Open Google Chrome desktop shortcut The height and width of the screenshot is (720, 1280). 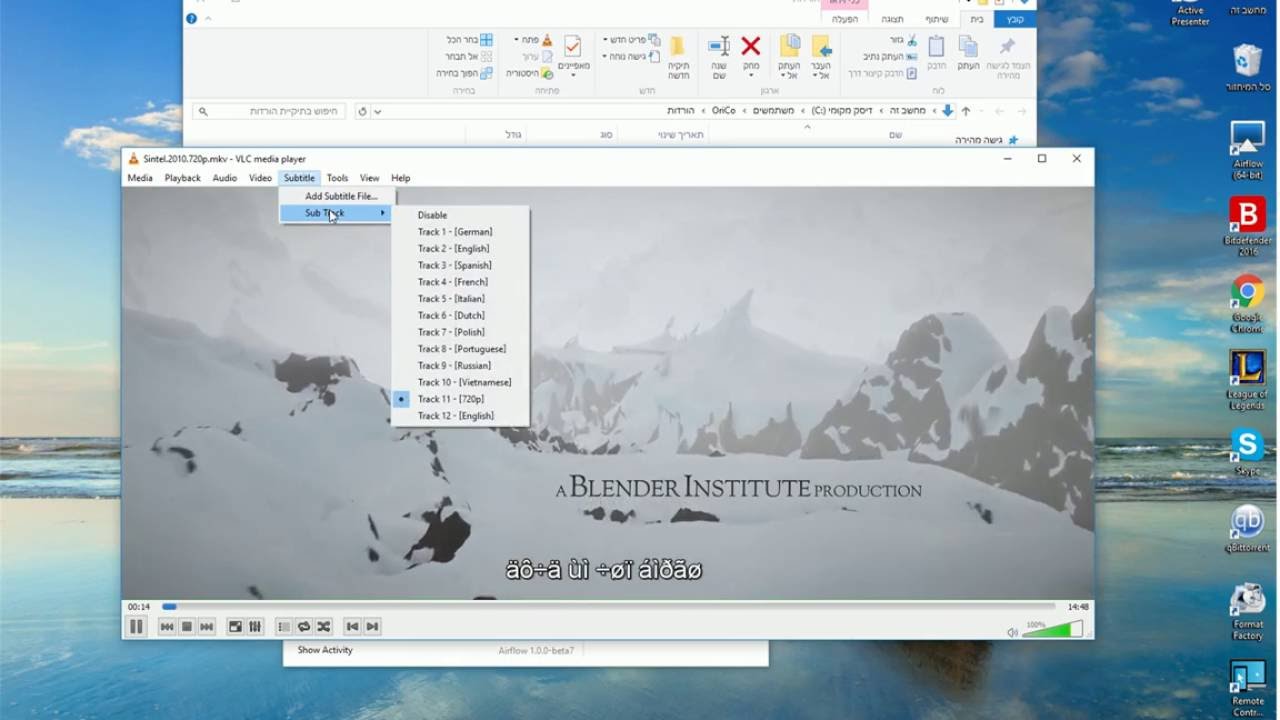pos(1247,304)
